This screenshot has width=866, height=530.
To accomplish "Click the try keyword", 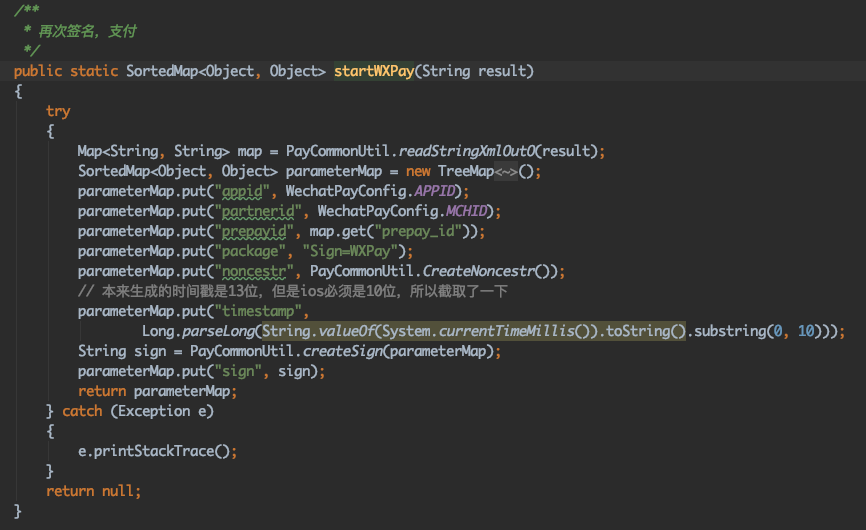I will (58, 112).
